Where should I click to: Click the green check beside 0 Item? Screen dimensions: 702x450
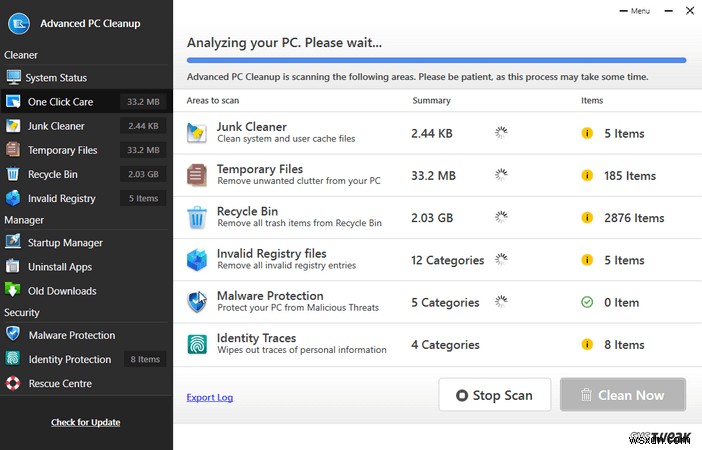(x=588, y=302)
